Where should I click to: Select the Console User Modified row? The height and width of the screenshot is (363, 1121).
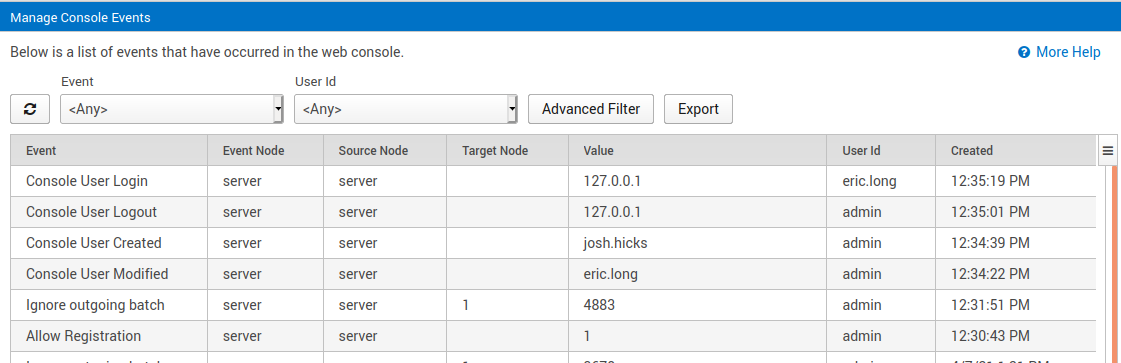click(553, 274)
